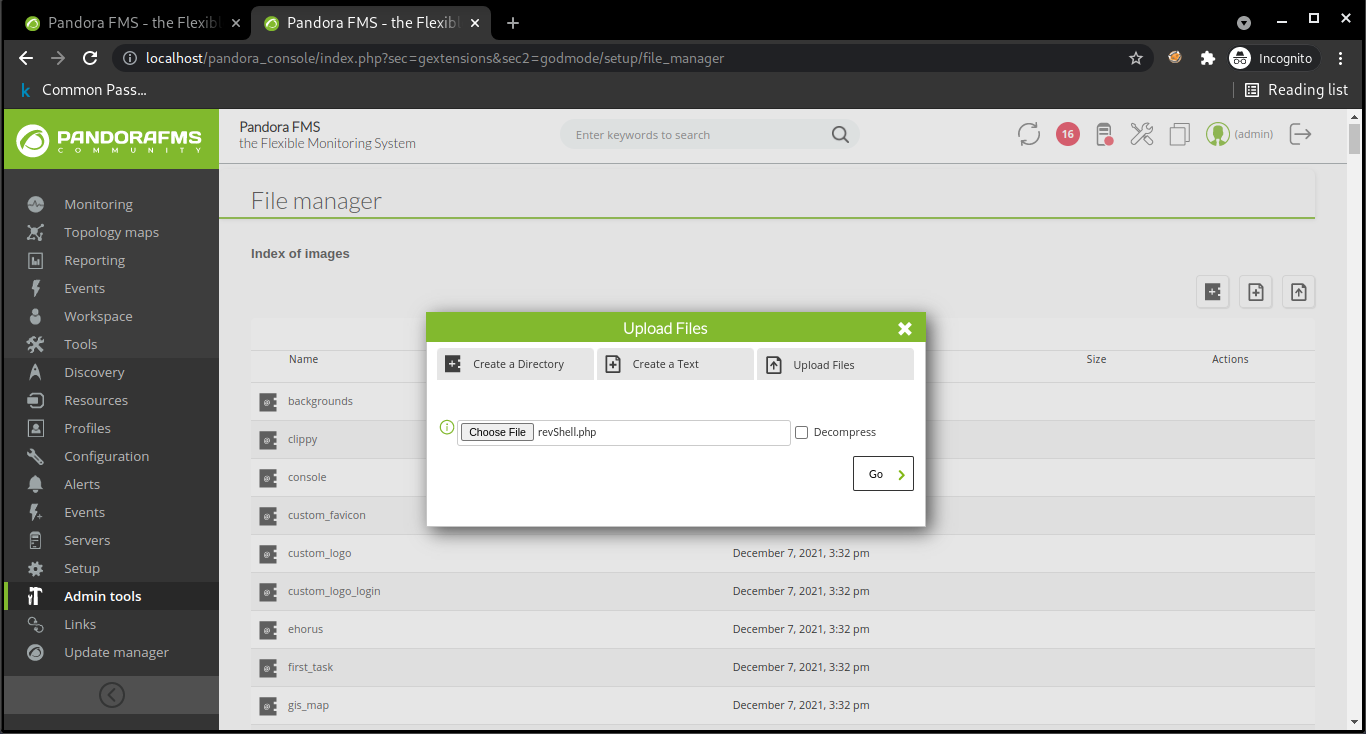Open Chrome's three-dot menu
This screenshot has width=1366, height=734.
1341,58
